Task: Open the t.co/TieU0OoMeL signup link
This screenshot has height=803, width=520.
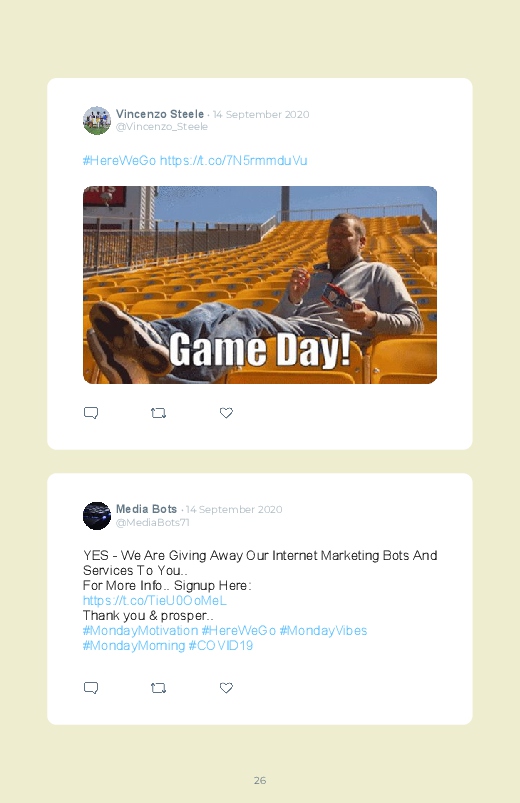Action: pos(155,600)
